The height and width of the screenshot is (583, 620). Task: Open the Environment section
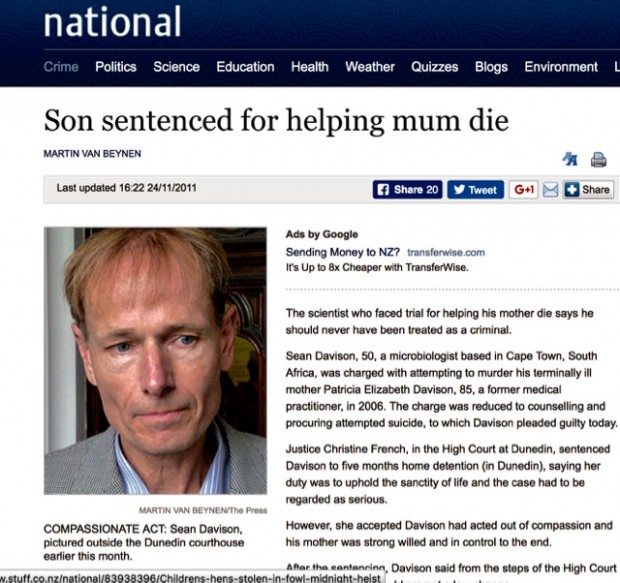561,67
